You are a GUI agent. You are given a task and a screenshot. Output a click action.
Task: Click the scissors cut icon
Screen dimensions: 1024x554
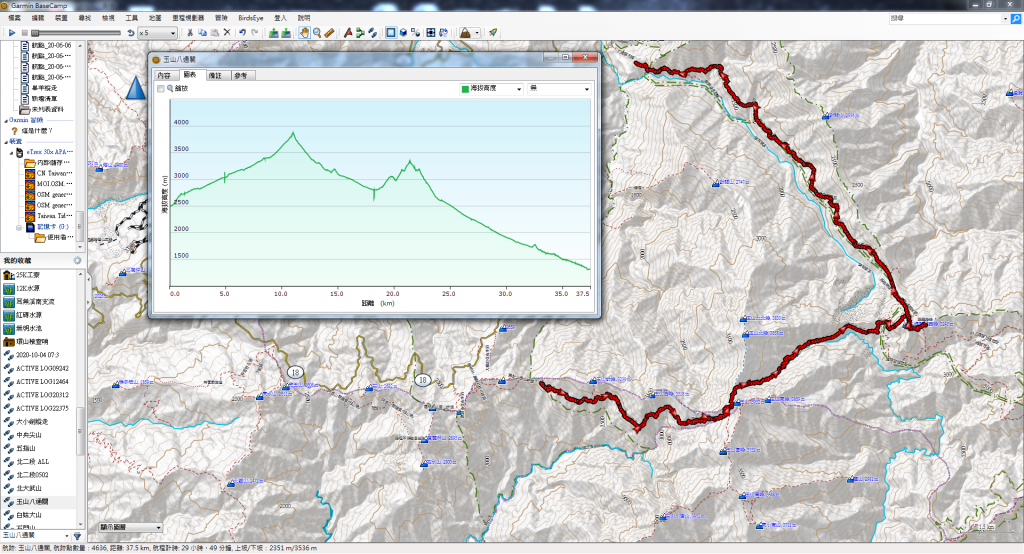[x=189, y=33]
